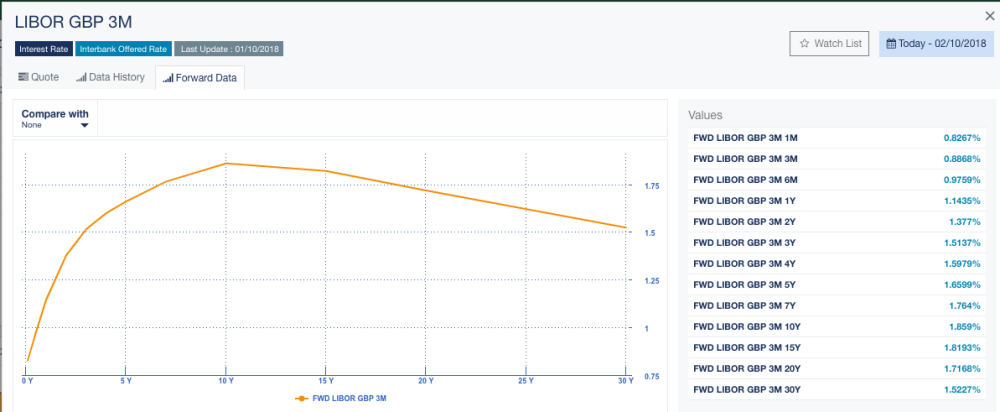This screenshot has width=1000, height=412.
Task: Click the Values panel heading
Action: [x=705, y=115]
